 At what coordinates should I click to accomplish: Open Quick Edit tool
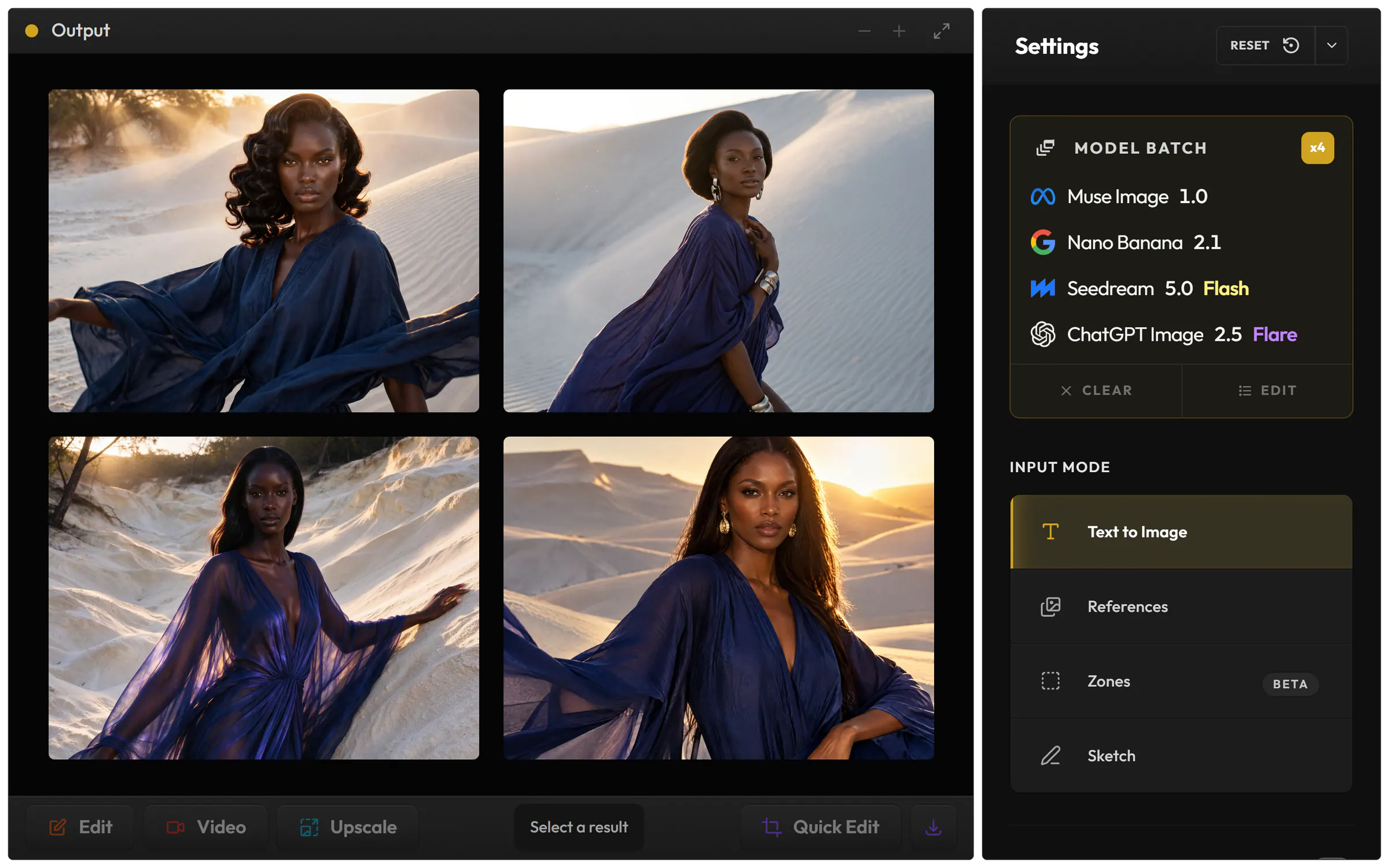click(821, 827)
